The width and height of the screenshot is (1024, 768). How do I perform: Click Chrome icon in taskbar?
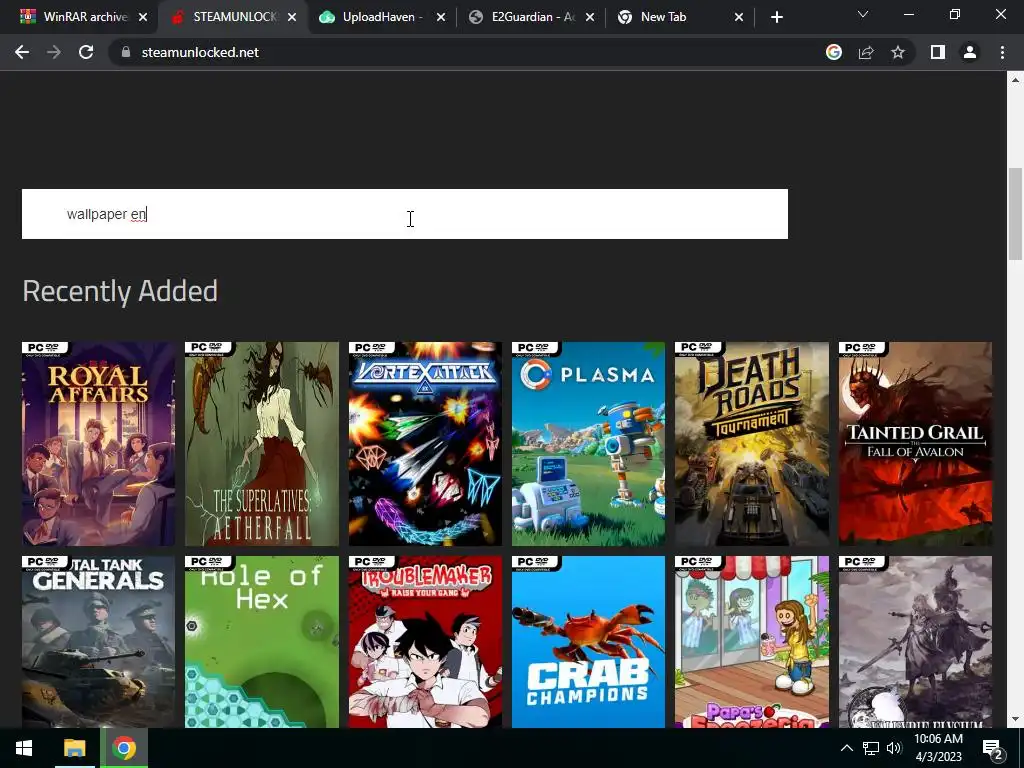pyautogui.click(x=123, y=748)
